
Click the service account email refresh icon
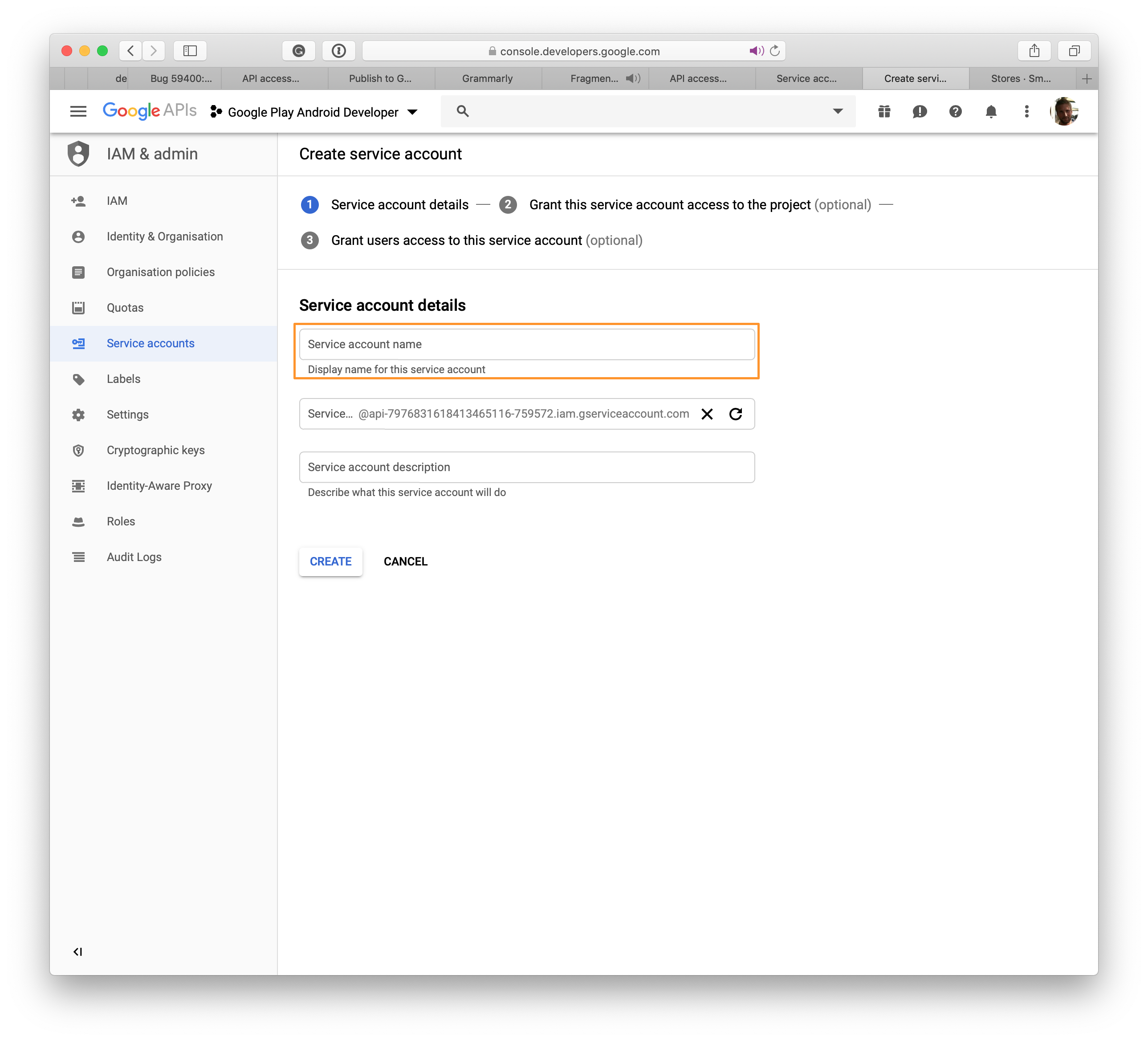(x=735, y=413)
